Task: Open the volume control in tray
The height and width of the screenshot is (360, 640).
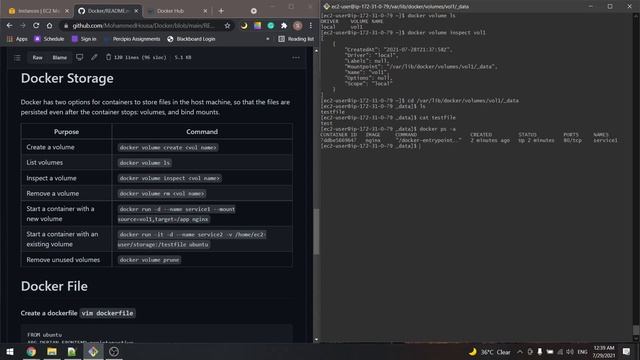Action: pos(570,352)
